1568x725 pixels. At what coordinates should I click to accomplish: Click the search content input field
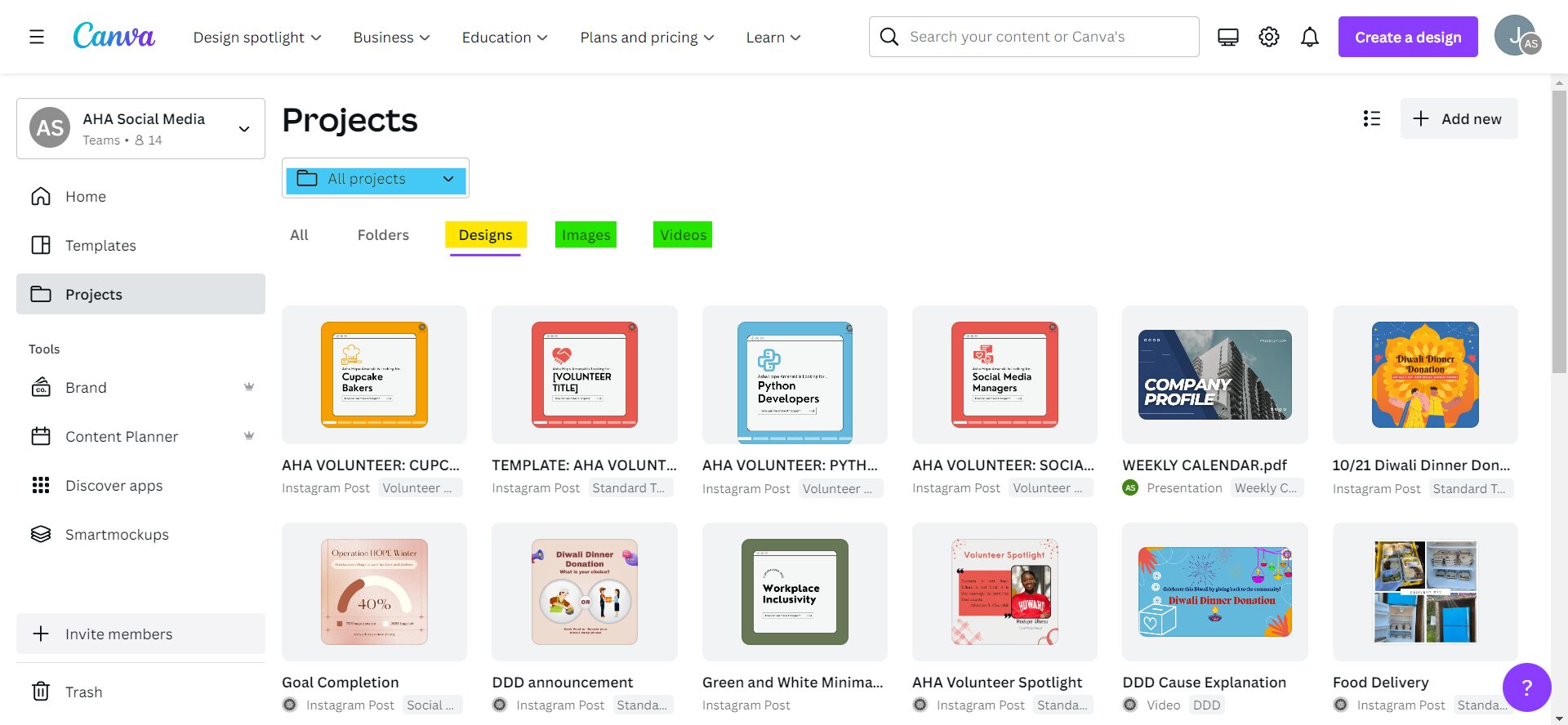coord(1049,37)
